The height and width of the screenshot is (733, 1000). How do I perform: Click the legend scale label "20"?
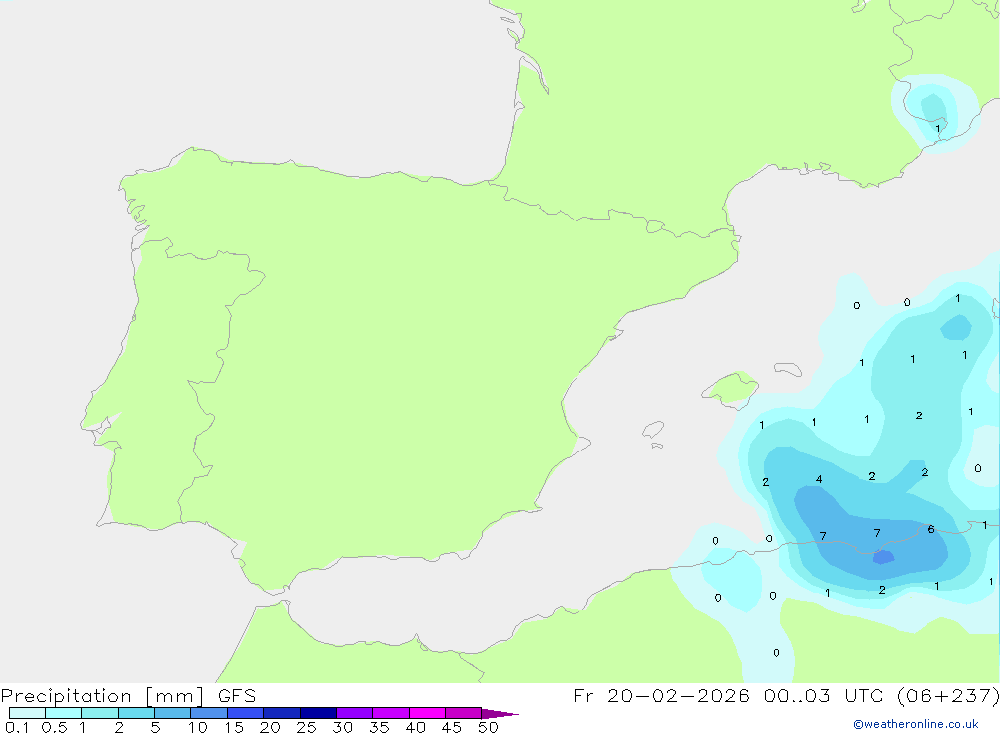270,727
